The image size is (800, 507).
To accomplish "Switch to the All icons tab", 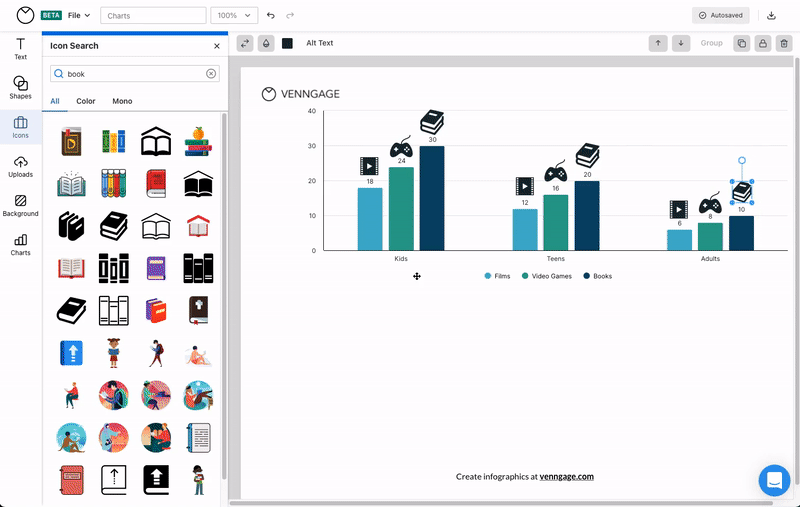I will [55, 101].
